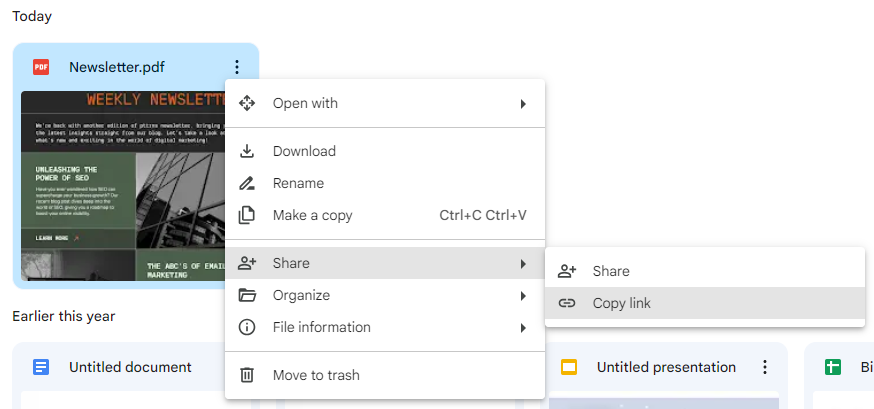Click the Earlier this year heading

(64, 317)
